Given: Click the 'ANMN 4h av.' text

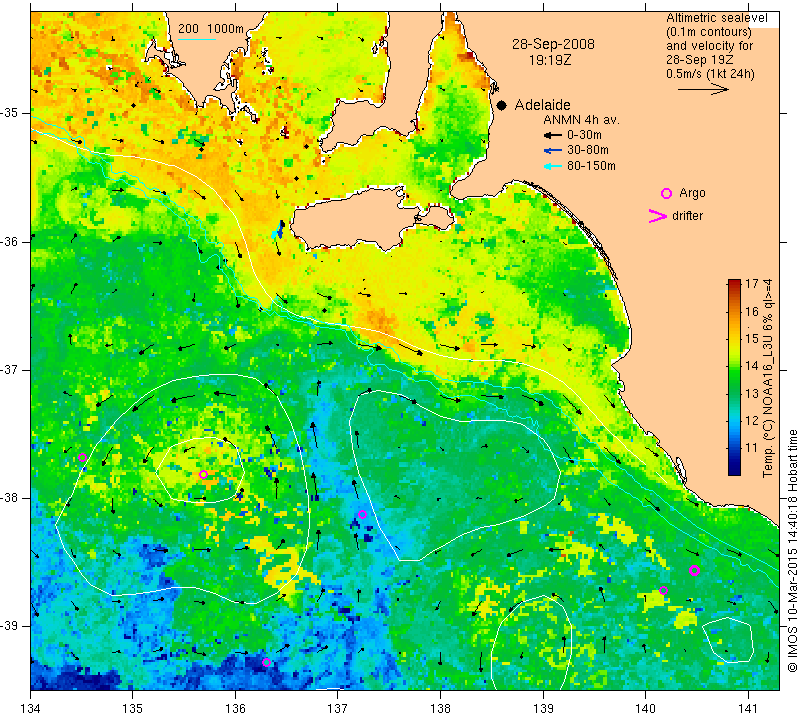Looking at the screenshot, I should click(581, 120).
